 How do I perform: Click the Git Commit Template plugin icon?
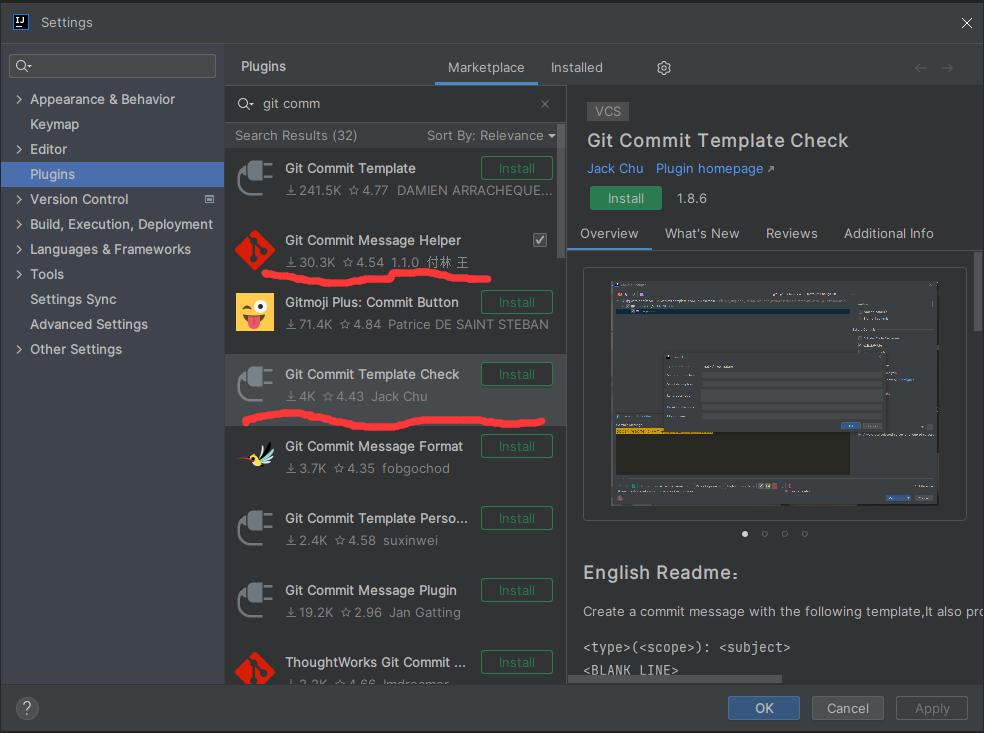(255, 178)
